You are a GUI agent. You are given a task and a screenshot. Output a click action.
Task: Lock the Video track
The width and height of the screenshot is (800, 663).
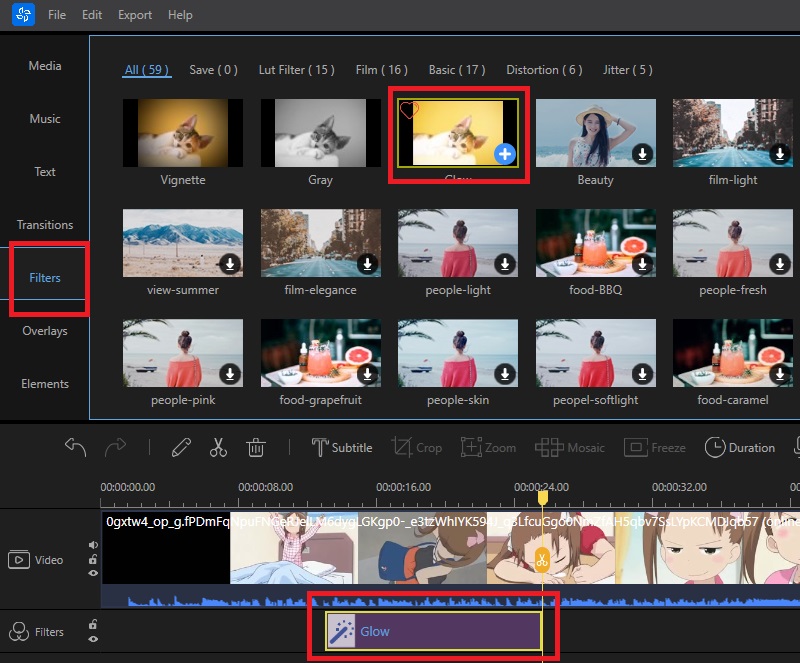click(x=93, y=560)
